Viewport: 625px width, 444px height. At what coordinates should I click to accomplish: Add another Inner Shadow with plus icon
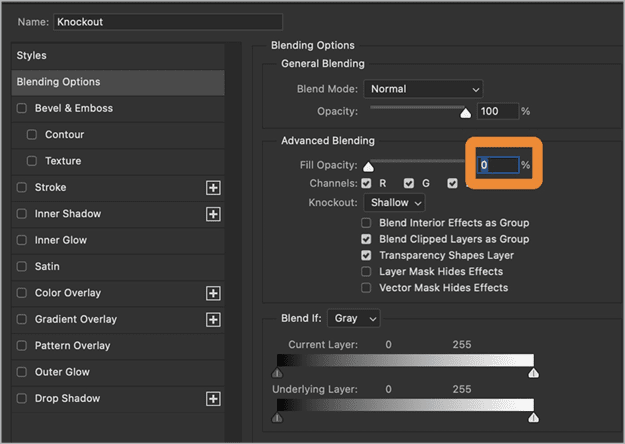tap(213, 214)
